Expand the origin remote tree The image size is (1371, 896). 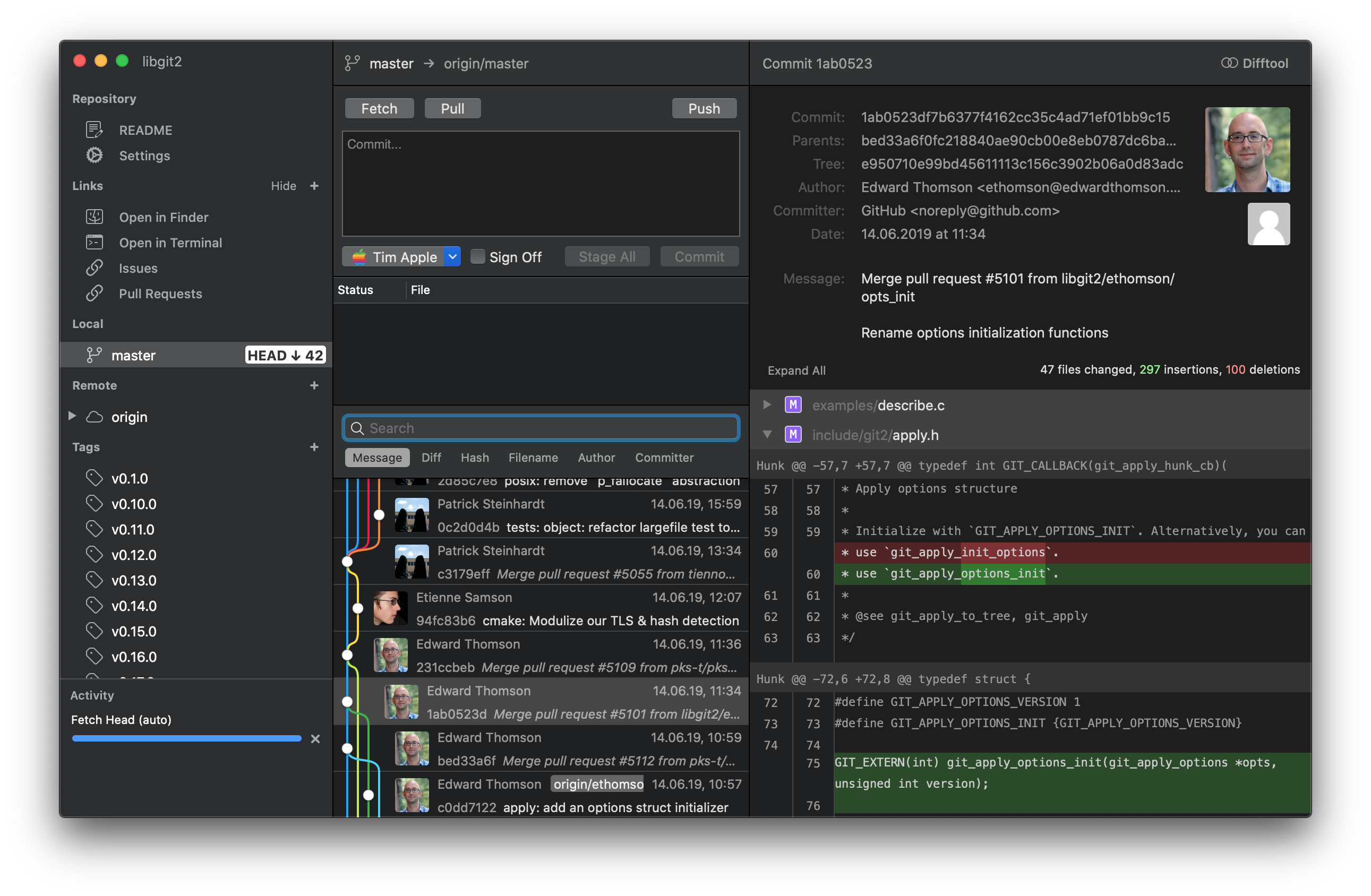(73, 416)
